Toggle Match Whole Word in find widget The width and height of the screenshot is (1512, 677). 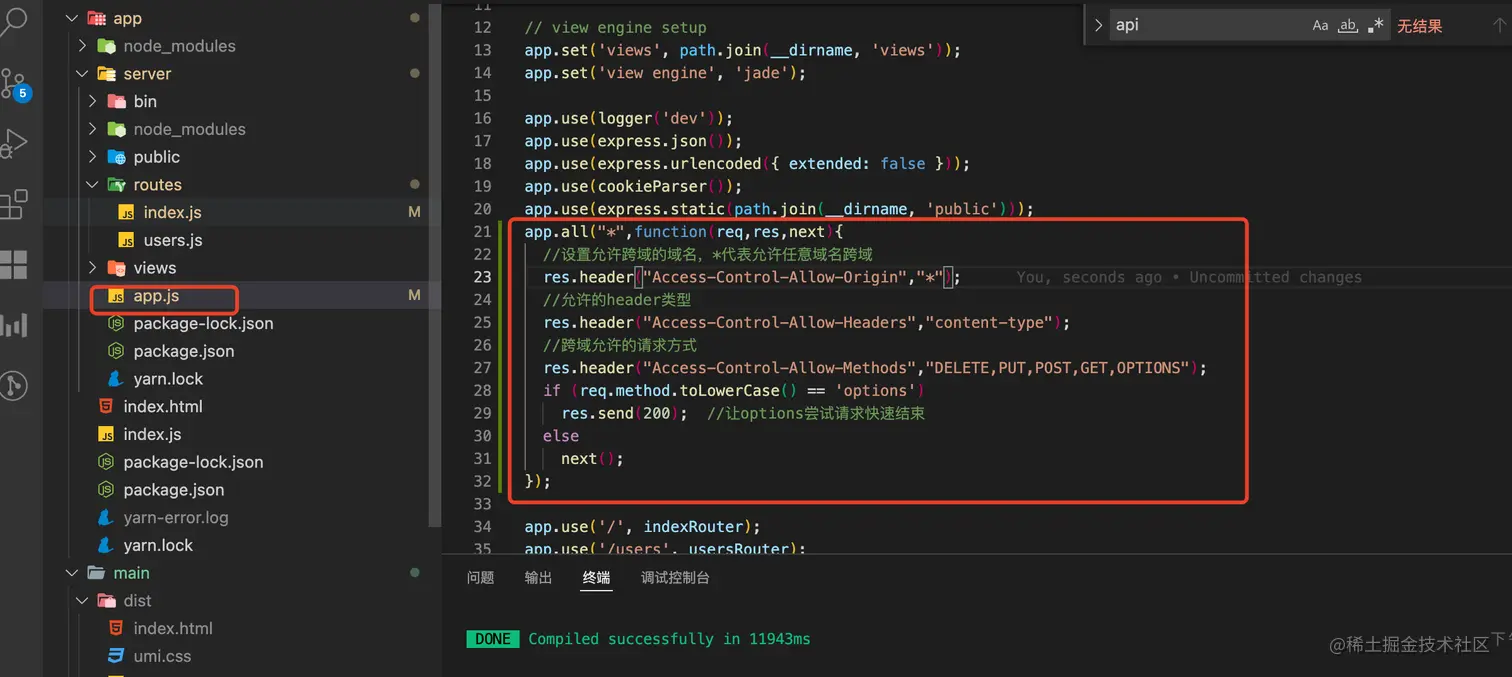point(1348,26)
